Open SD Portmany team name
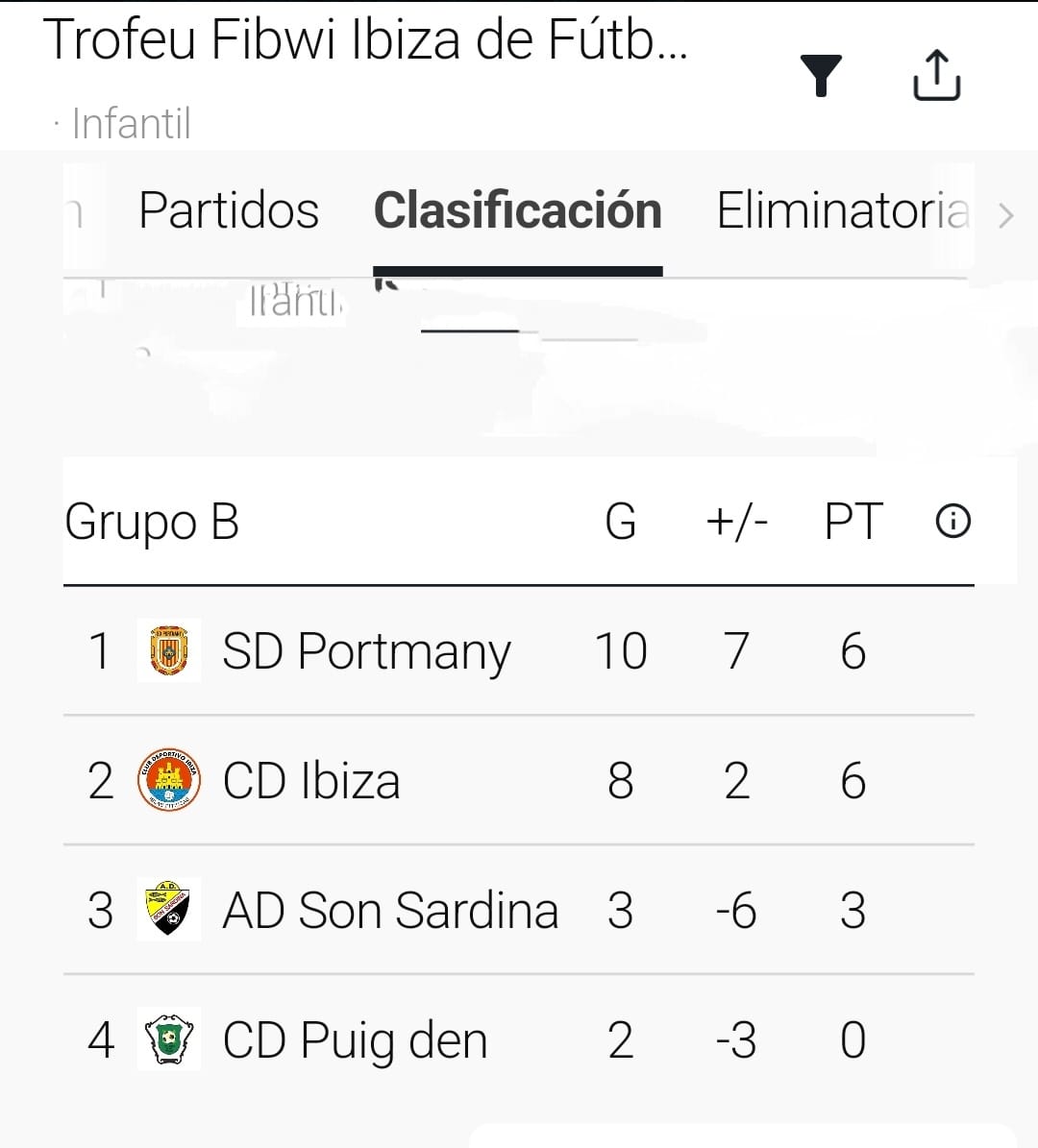 pos(366,651)
